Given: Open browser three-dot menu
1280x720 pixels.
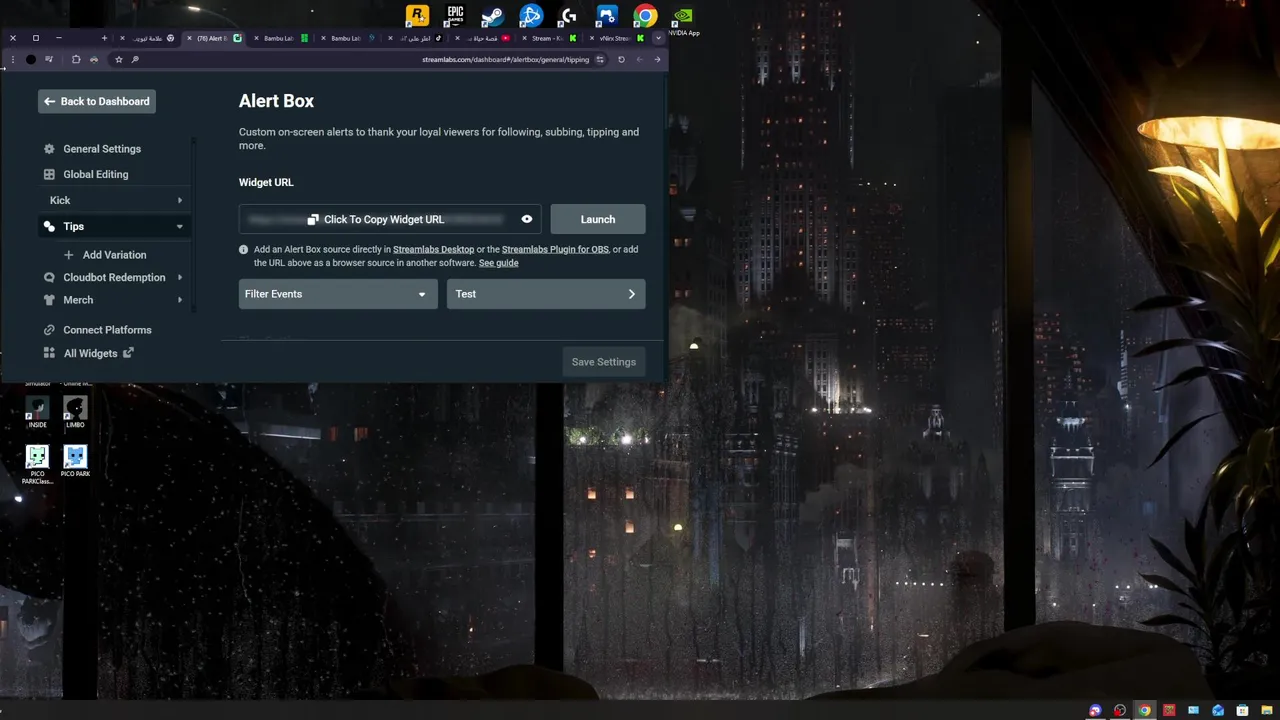Looking at the screenshot, I should (x=12, y=59).
